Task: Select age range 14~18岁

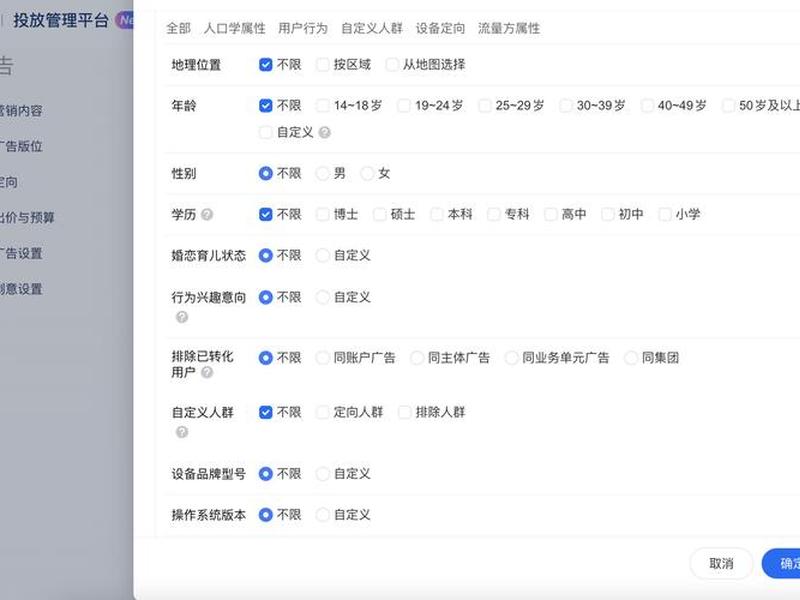Action: pyautogui.click(x=322, y=106)
